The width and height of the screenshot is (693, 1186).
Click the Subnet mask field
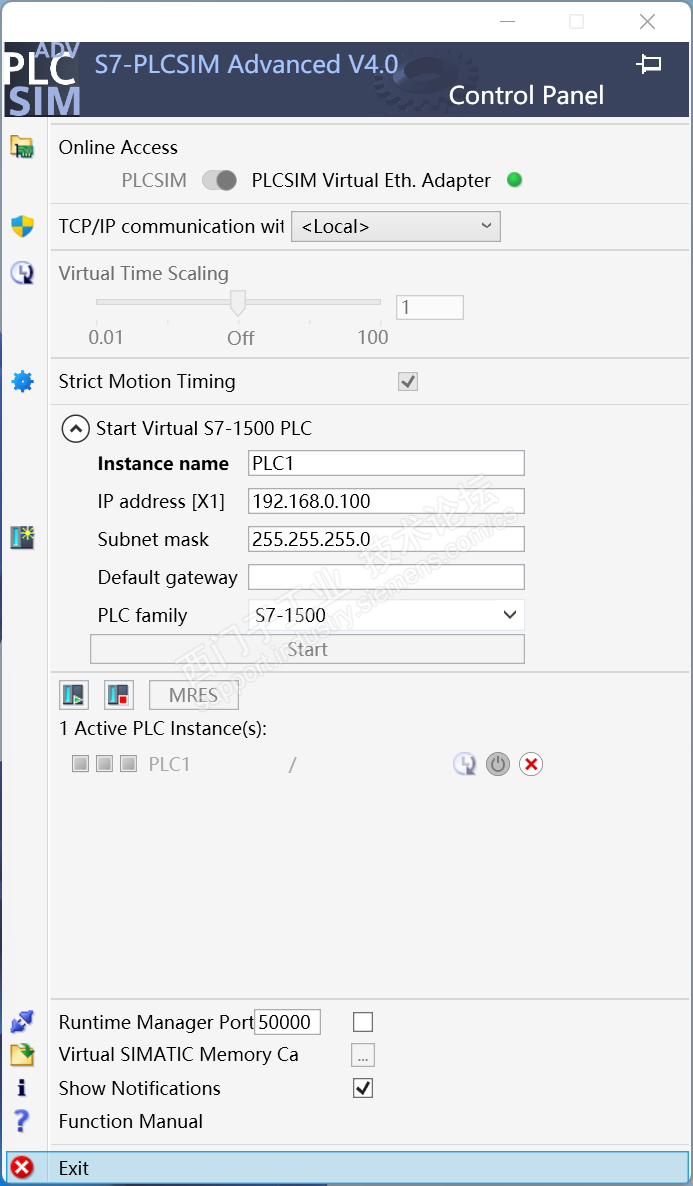(x=386, y=539)
